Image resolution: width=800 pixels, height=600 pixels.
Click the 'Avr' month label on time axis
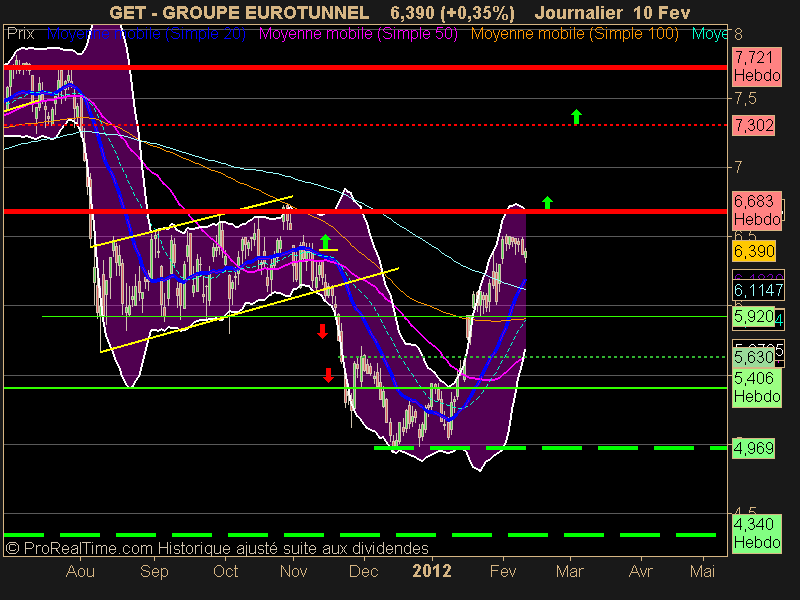point(640,571)
